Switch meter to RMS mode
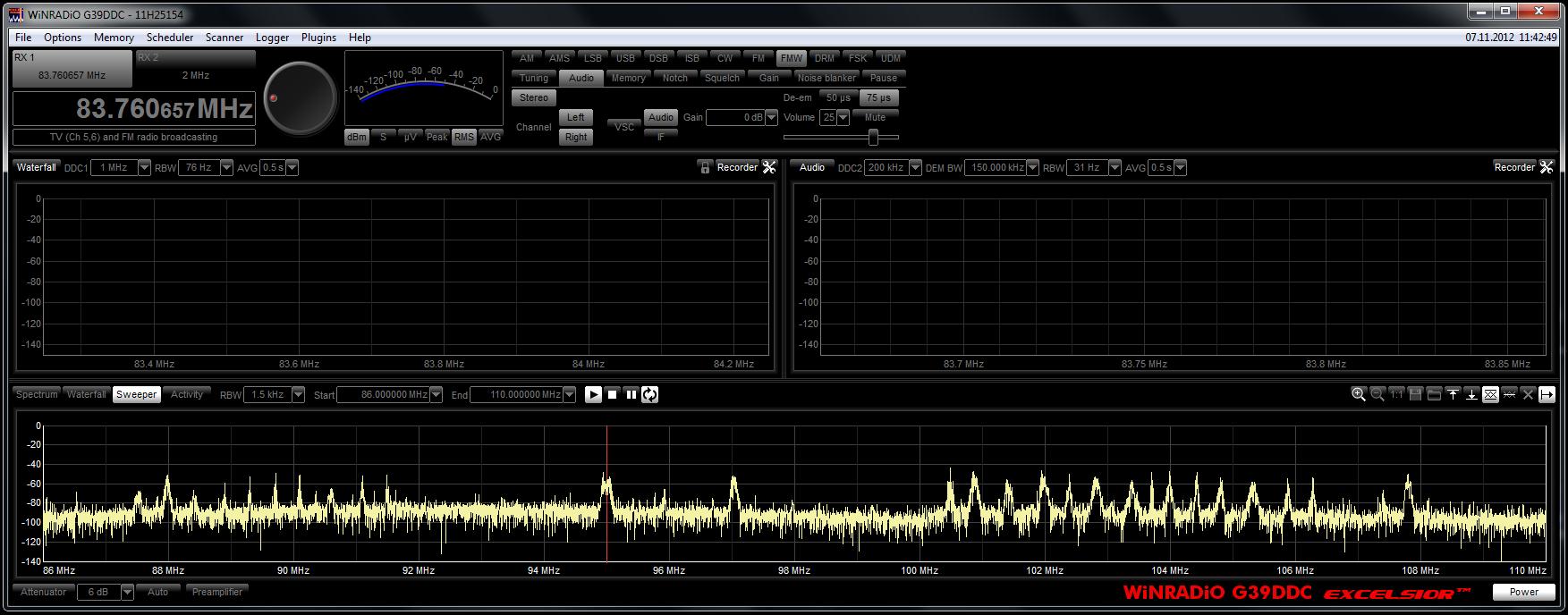This screenshot has height=615, width=1568. (463, 137)
